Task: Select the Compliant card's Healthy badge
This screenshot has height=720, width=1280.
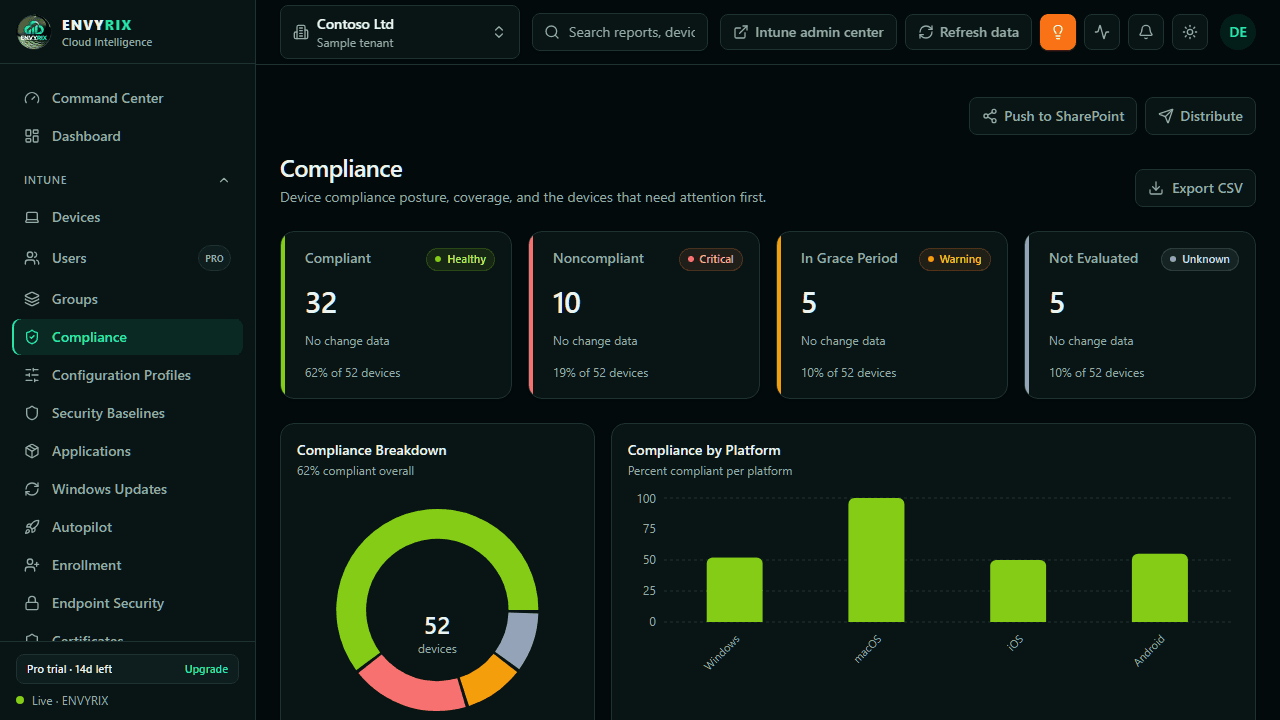Action: 460,259
